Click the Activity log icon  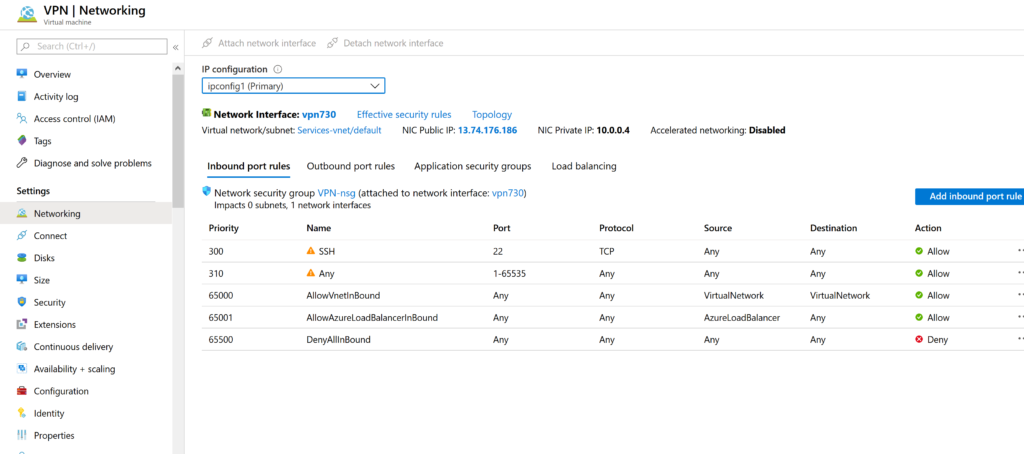pyautogui.click(x=22, y=96)
